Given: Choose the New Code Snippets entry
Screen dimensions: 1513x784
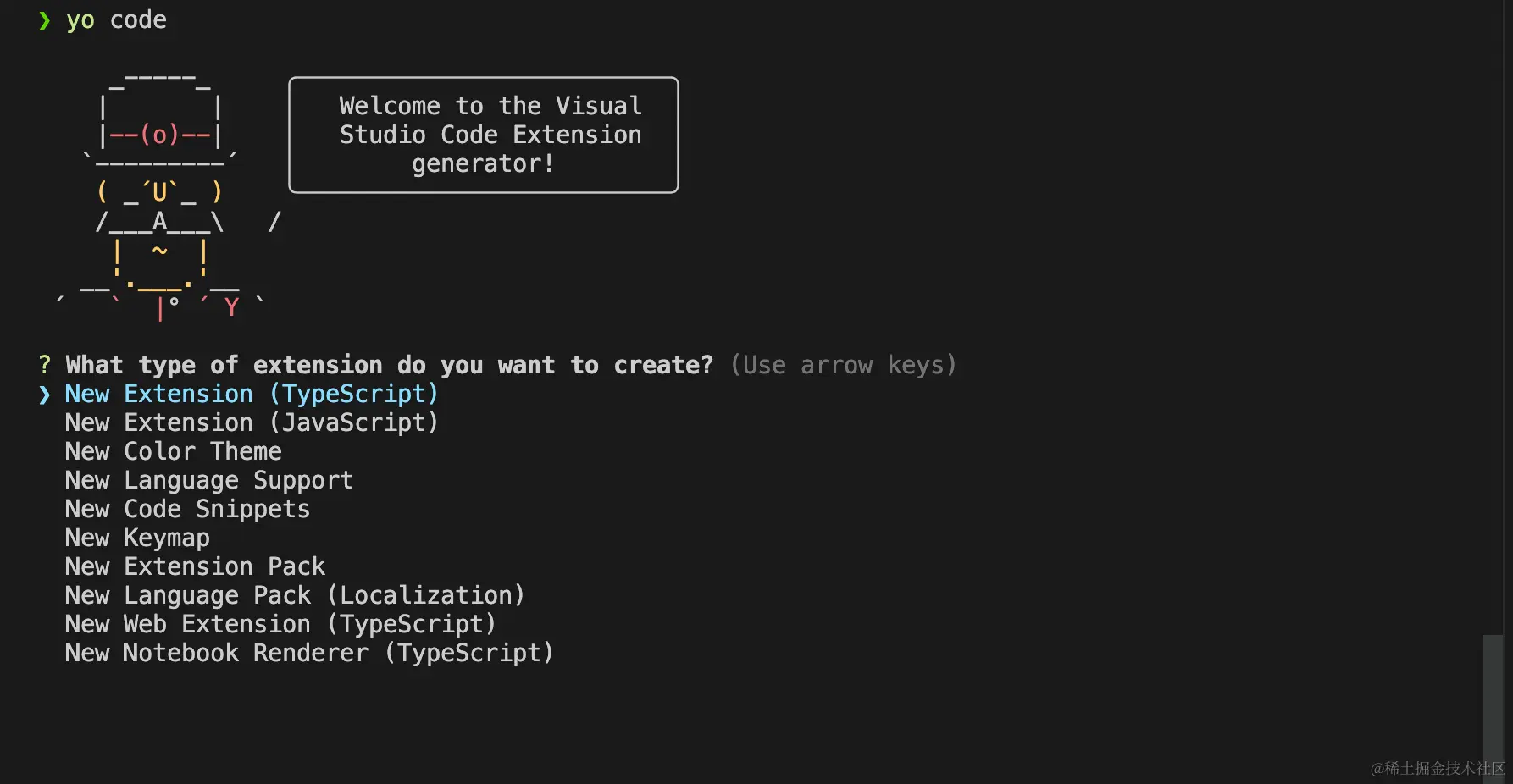Looking at the screenshot, I should 187,510.
